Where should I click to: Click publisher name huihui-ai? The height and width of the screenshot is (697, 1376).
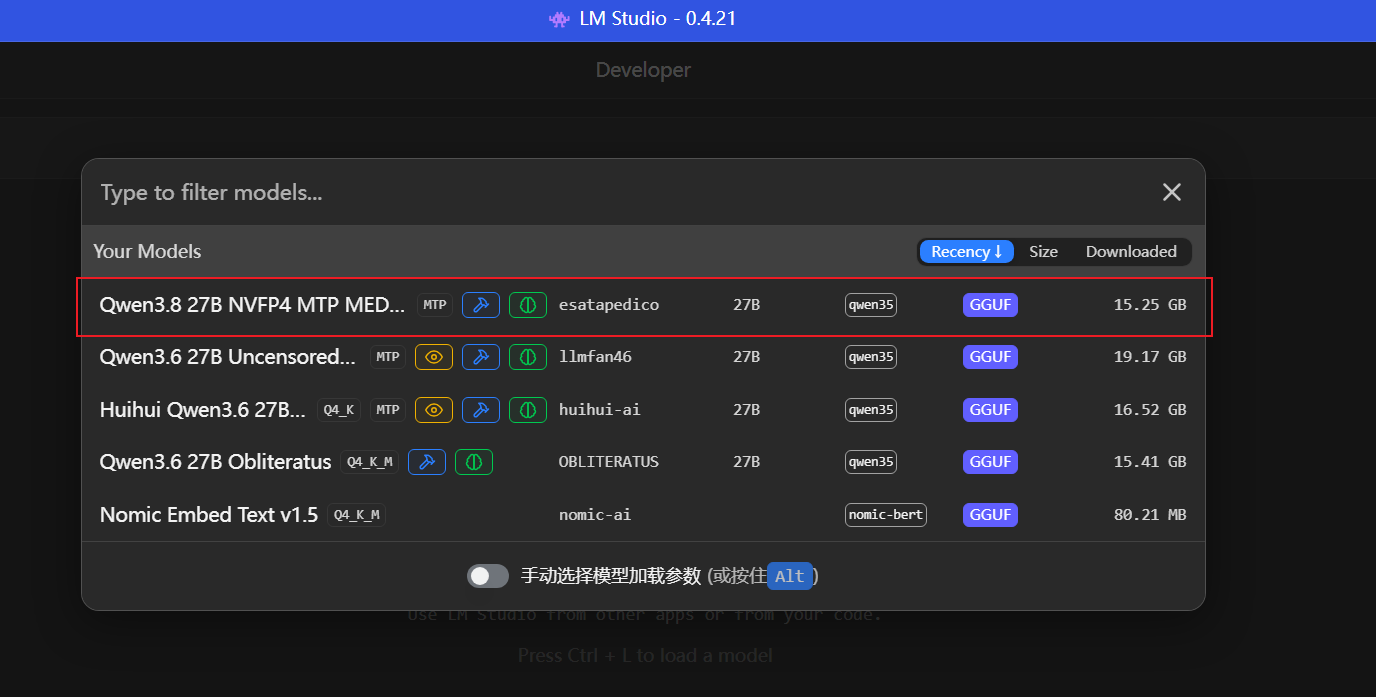(x=600, y=410)
